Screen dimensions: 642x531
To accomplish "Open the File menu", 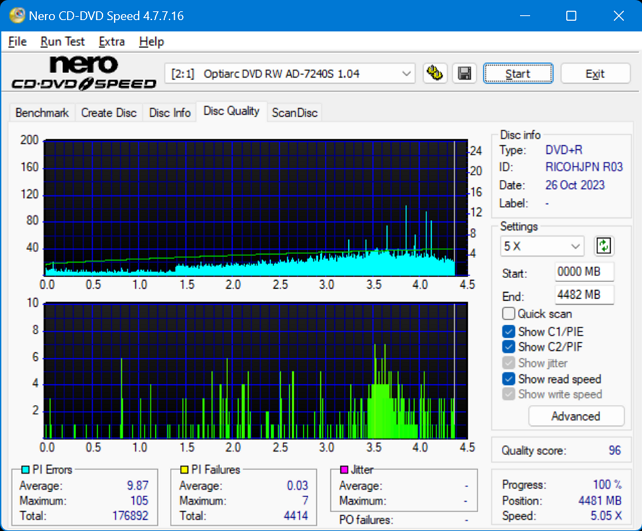I will 17,42.
